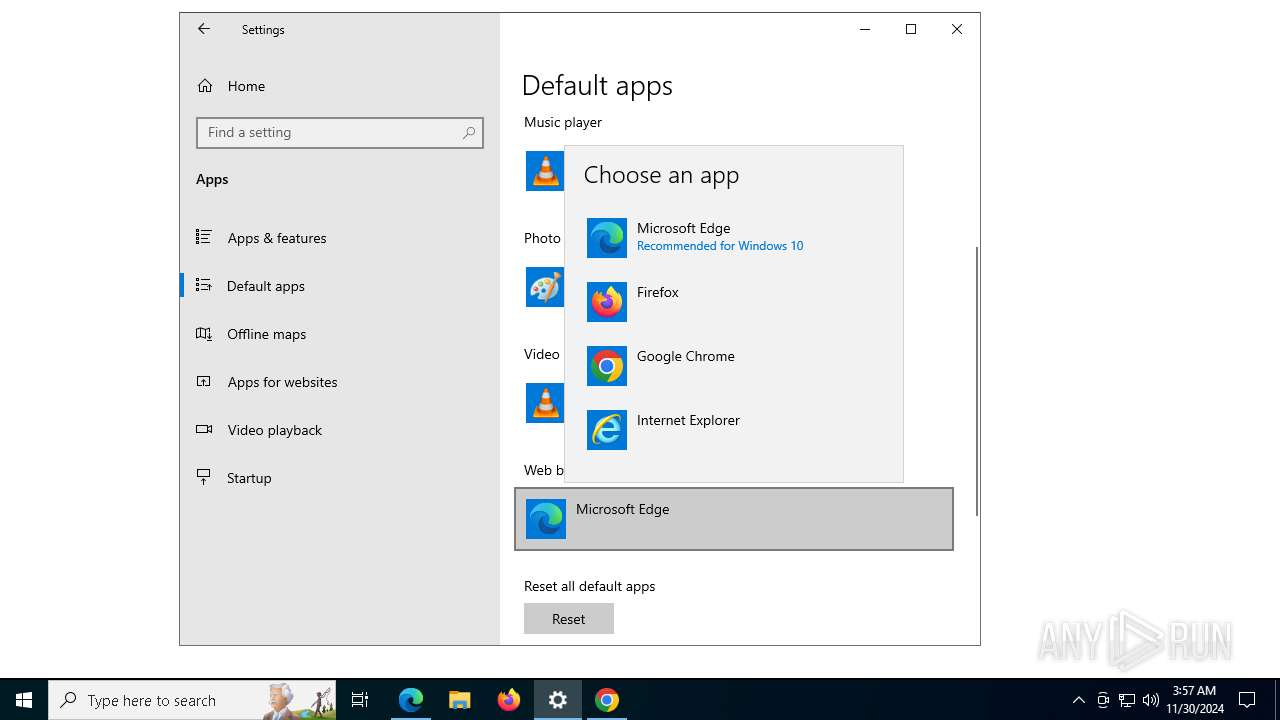Viewport: 1280px width, 720px height.
Task: Click the Settings page vertical scrollbar
Action: coord(977,380)
